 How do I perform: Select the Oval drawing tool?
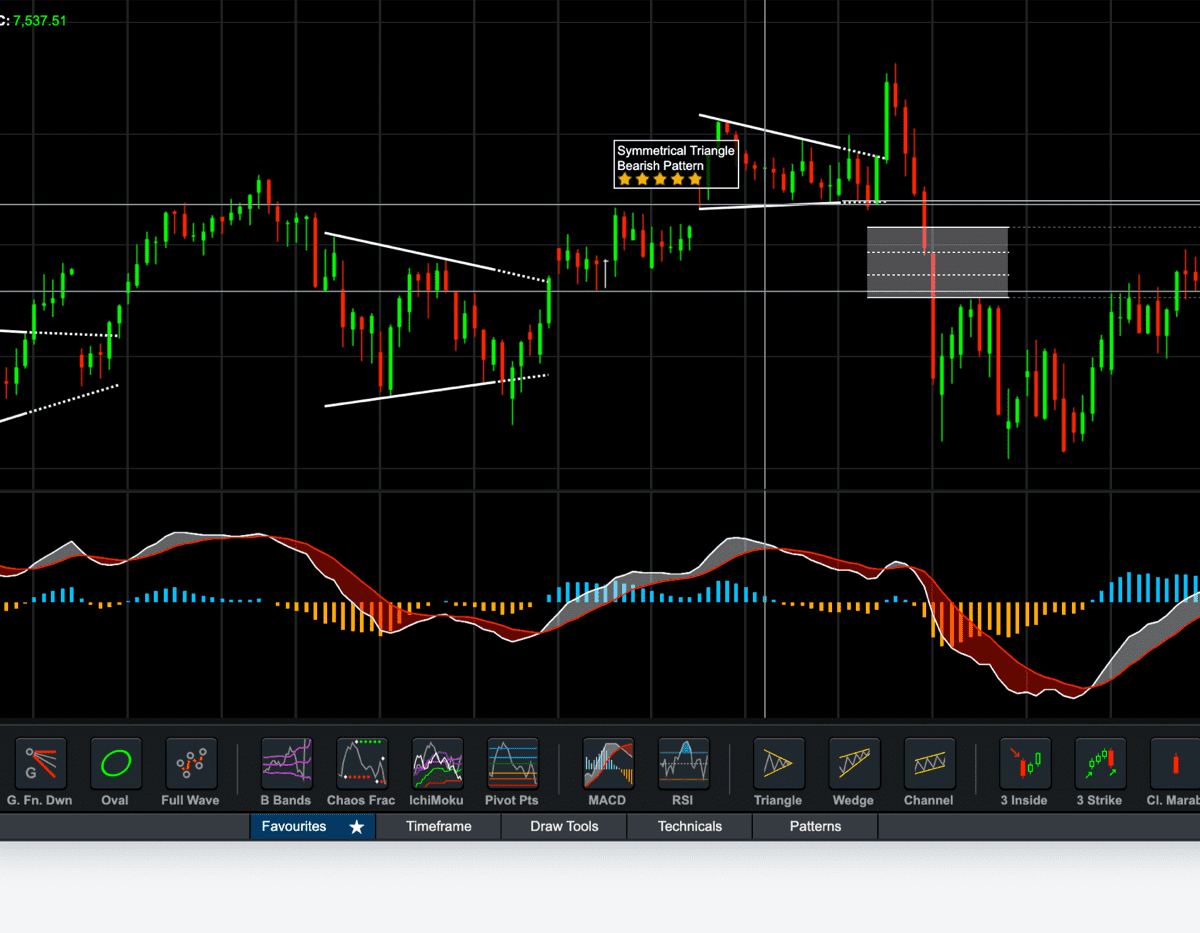(115, 765)
